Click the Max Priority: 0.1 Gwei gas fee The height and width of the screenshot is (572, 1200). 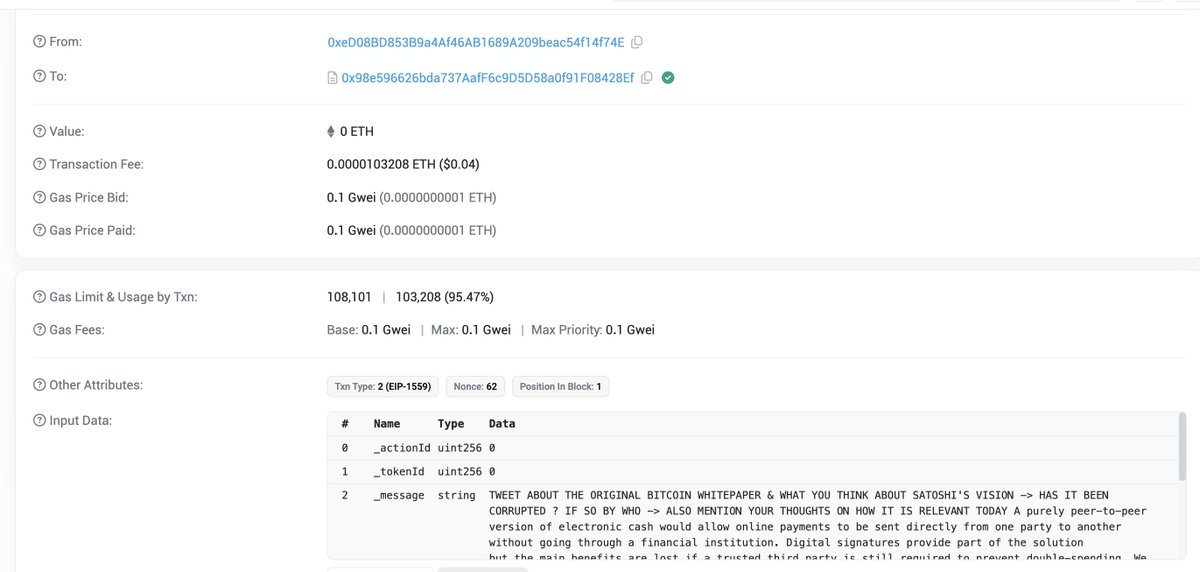click(593, 329)
